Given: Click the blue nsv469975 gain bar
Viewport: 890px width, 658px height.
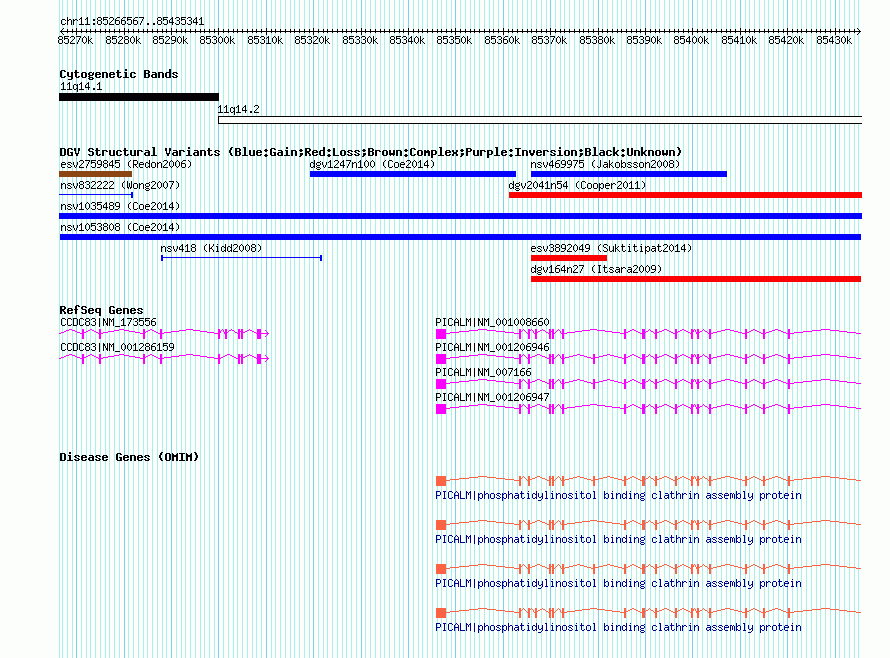Looking at the screenshot, I should pos(628,174).
